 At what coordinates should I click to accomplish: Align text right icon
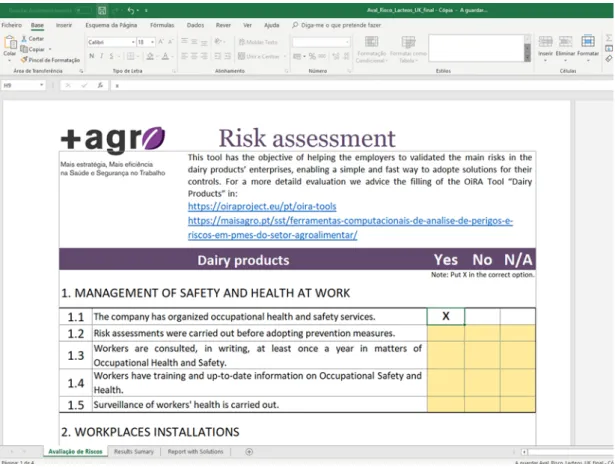click(204, 56)
